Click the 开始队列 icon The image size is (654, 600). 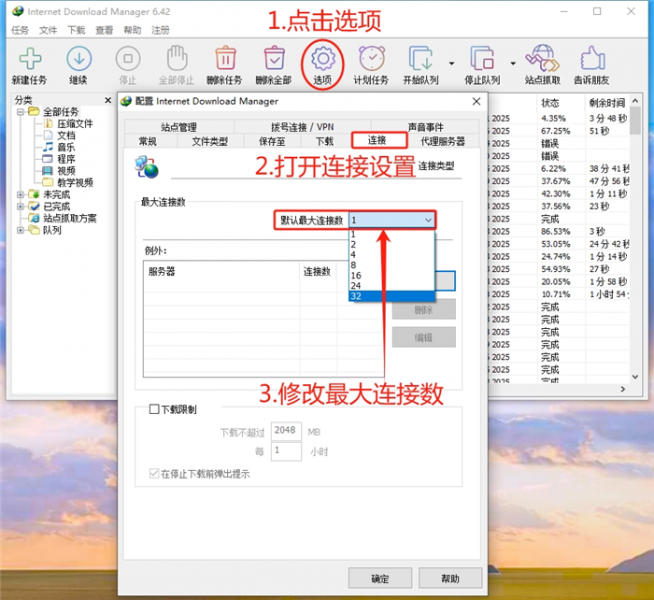[420, 58]
